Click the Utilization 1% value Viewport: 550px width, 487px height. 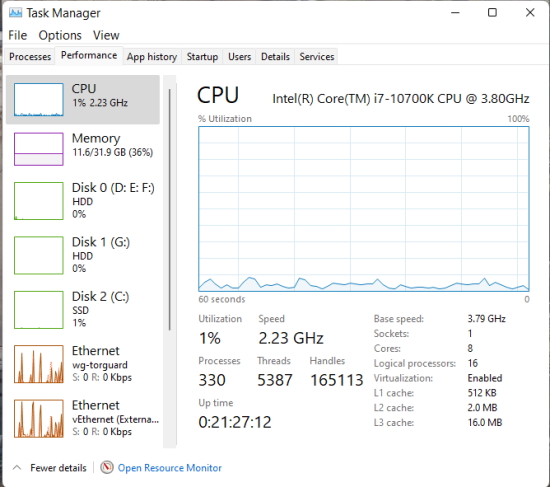(x=210, y=338)
